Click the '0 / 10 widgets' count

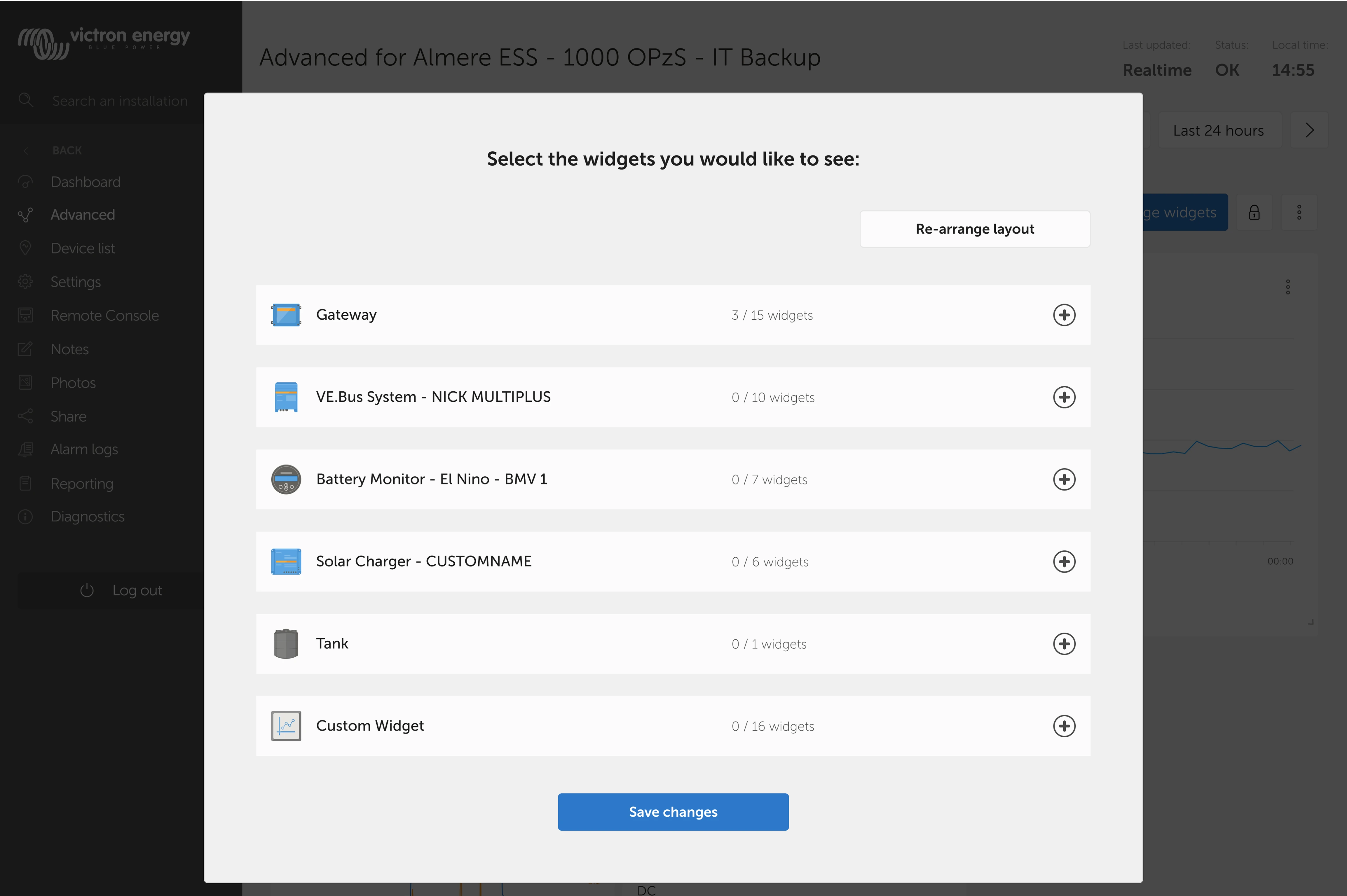click(773, 398)
